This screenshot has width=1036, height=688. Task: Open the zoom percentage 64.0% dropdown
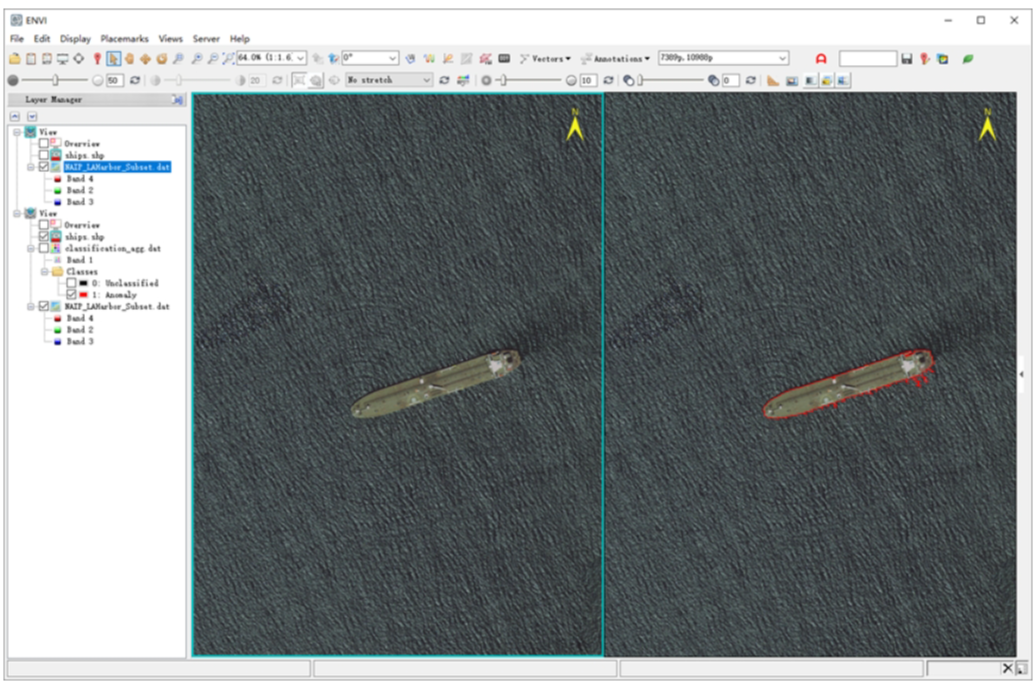[x=300, y=58]
